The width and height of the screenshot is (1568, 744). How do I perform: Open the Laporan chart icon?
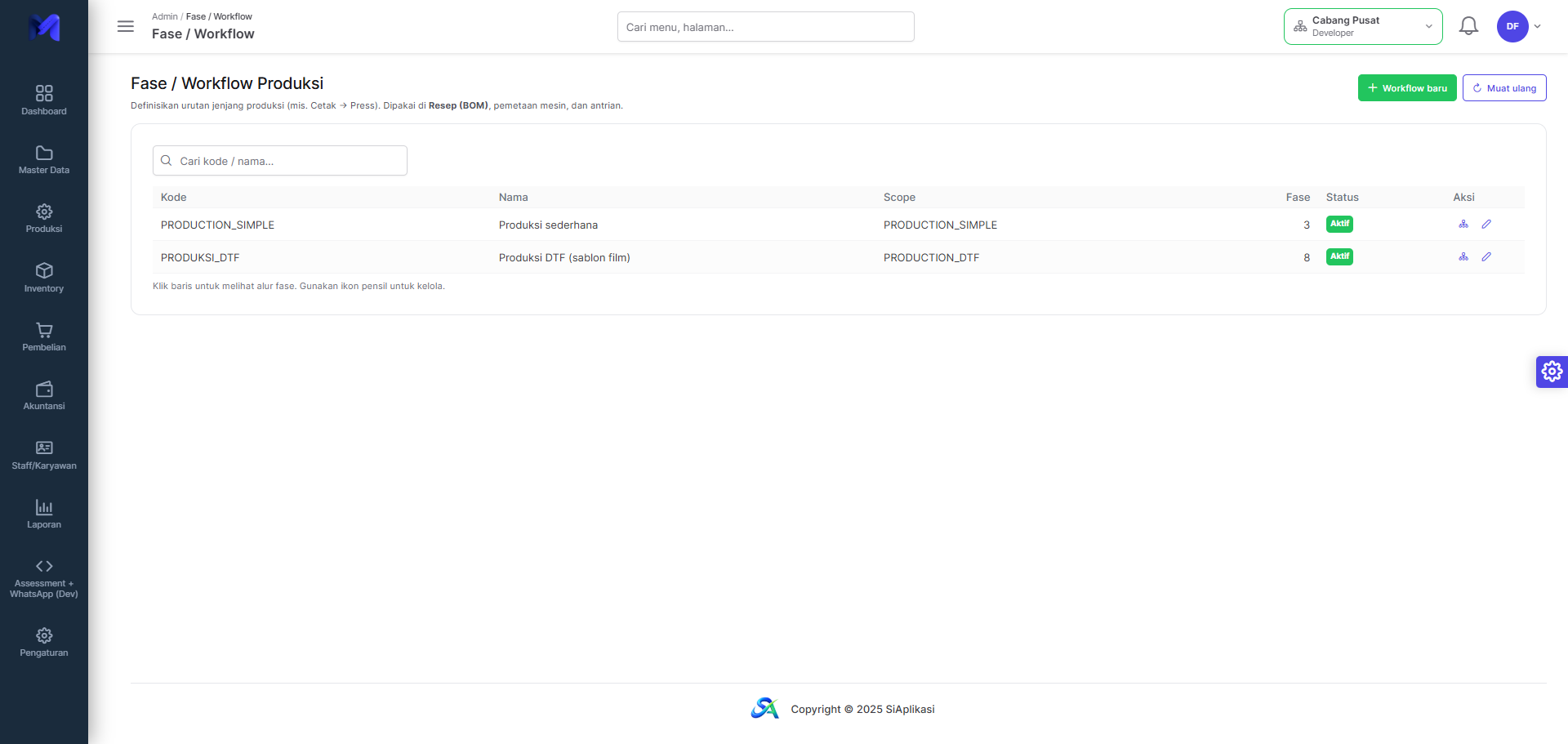44,507
